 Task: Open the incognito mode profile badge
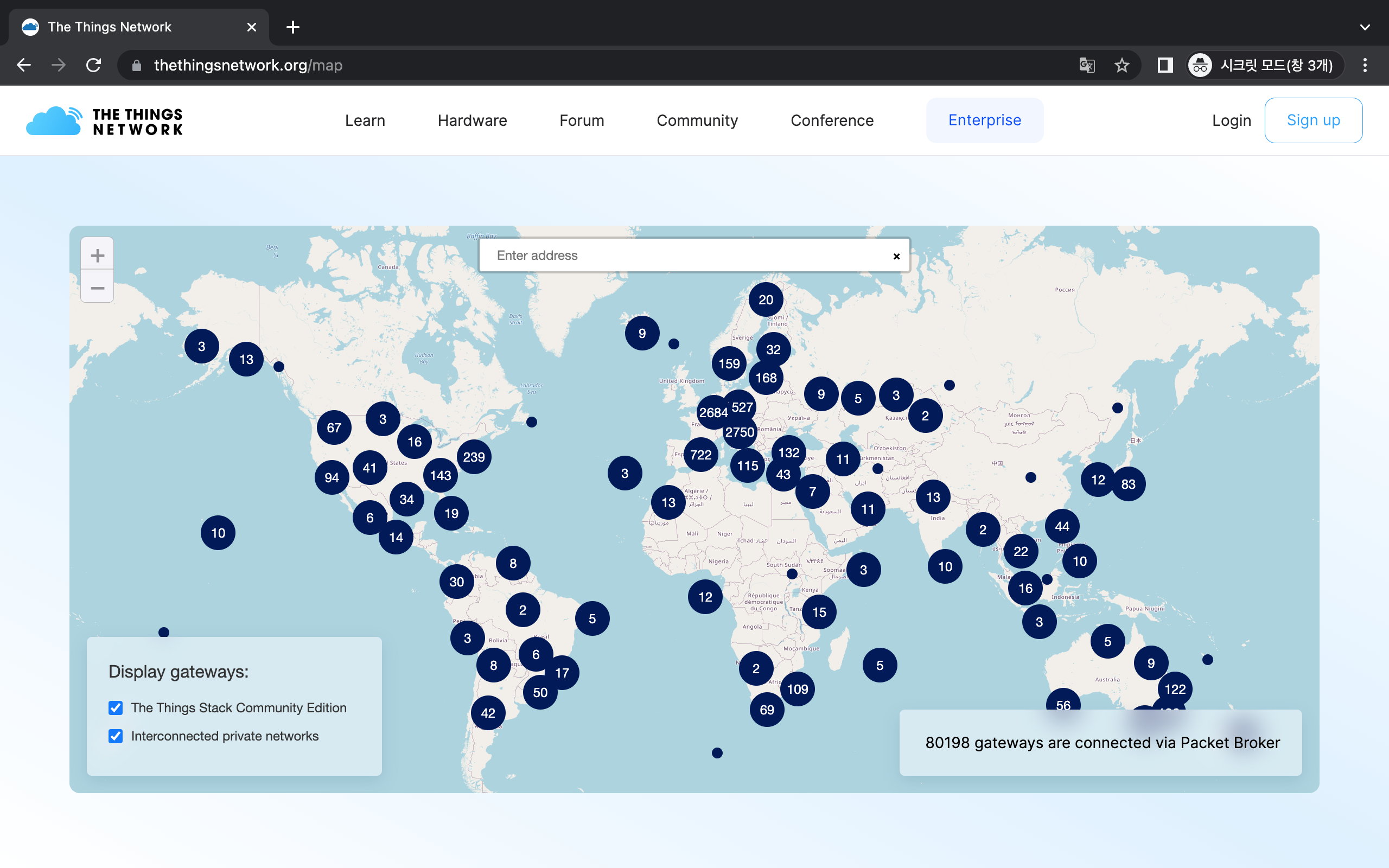click(1266, 66)
